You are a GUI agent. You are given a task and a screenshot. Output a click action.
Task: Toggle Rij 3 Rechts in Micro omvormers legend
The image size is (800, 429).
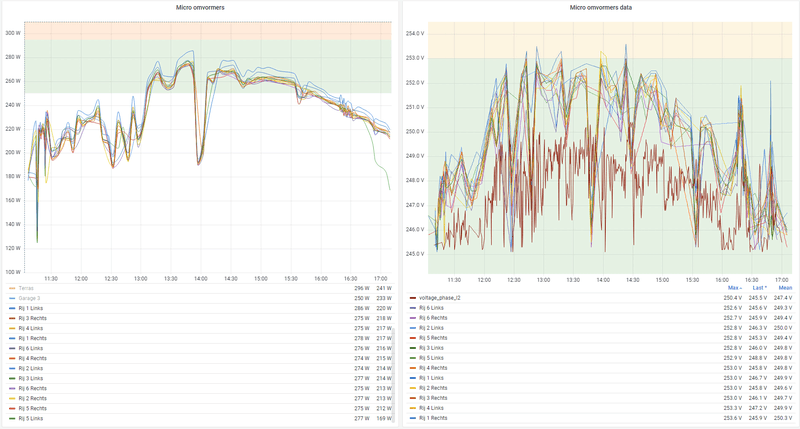[x=33, y=318]
